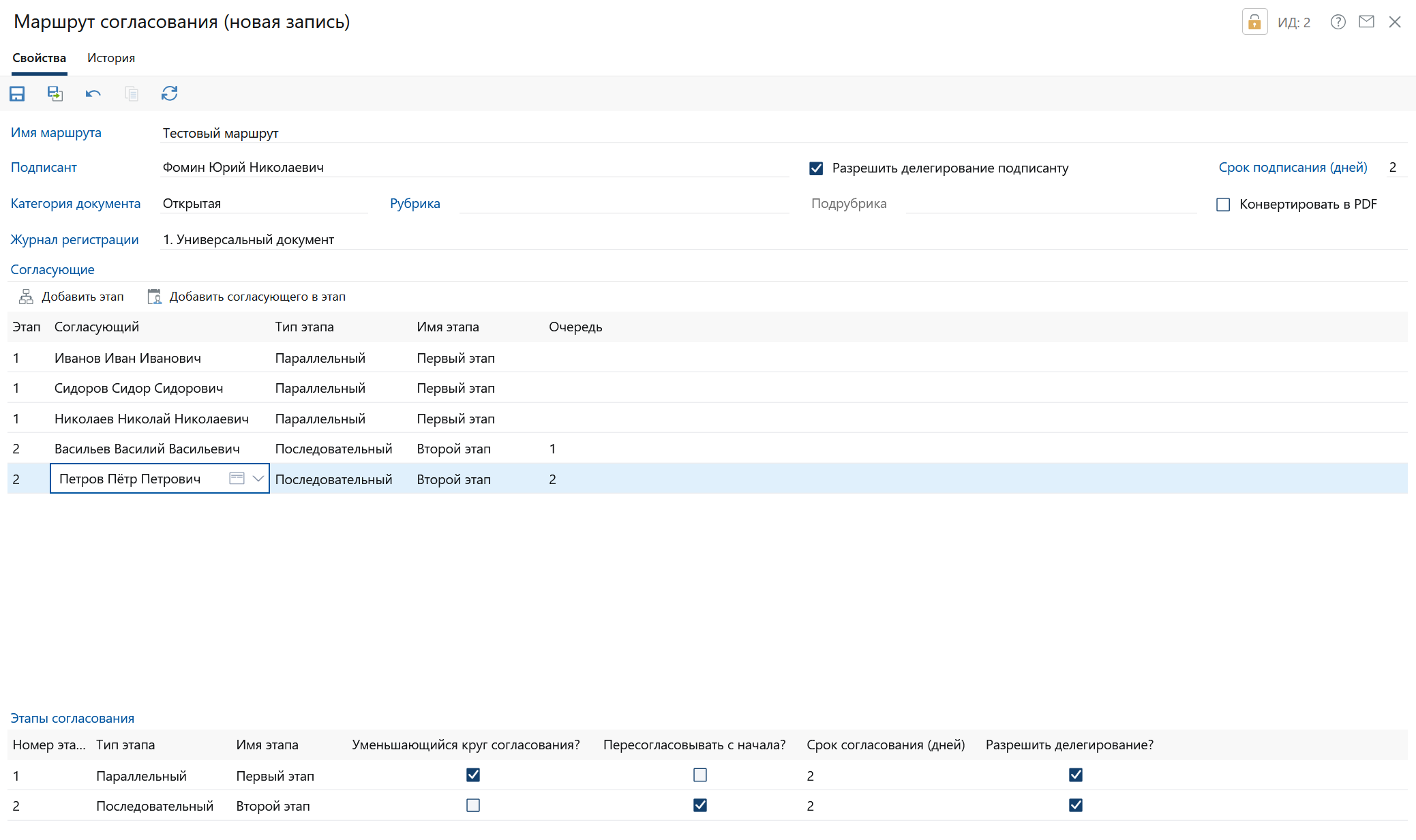Open help with question mark icon
1416x840 pixels.
click(1338, 22)
